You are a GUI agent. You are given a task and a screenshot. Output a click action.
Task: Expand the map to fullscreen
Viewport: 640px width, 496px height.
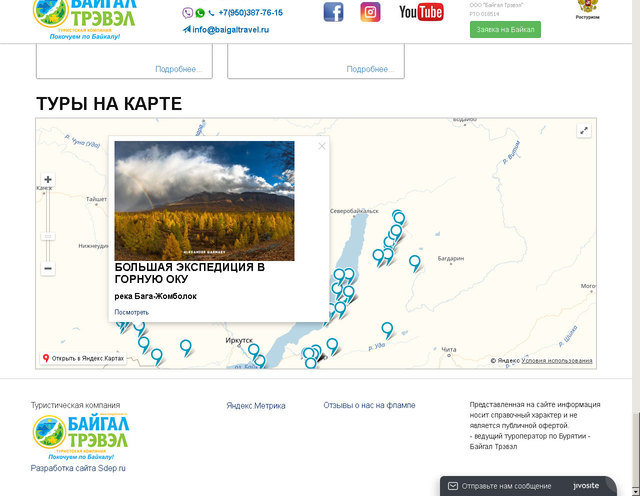click(584, 131)
